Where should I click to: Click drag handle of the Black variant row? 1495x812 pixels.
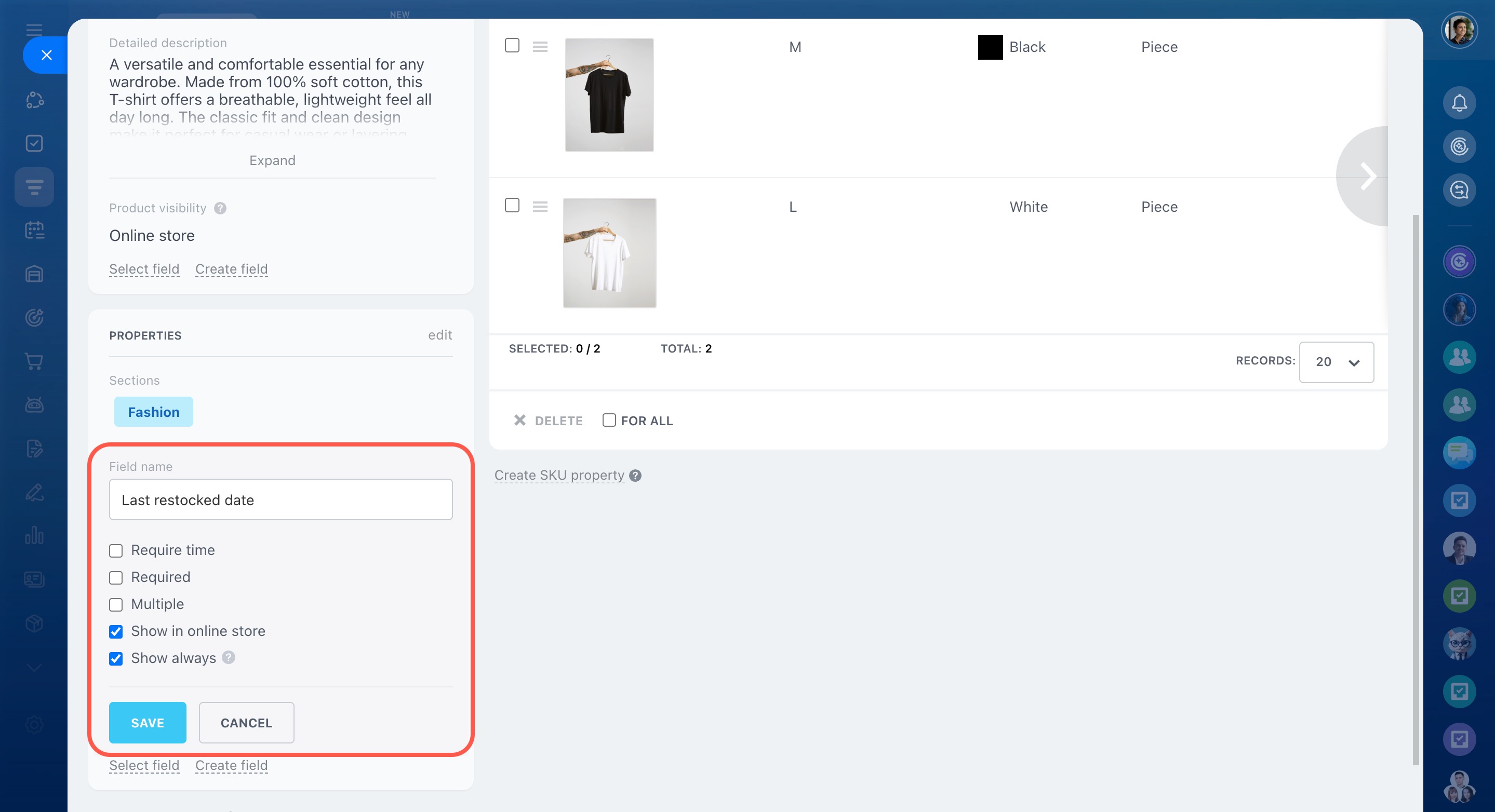point(540,47)
